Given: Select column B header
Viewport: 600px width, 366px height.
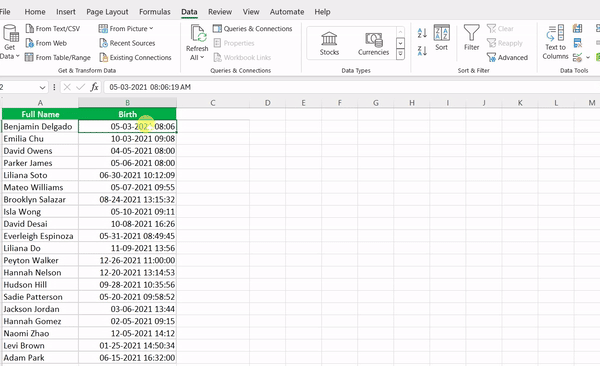Looking at the screenshot, I should (127, 103).
